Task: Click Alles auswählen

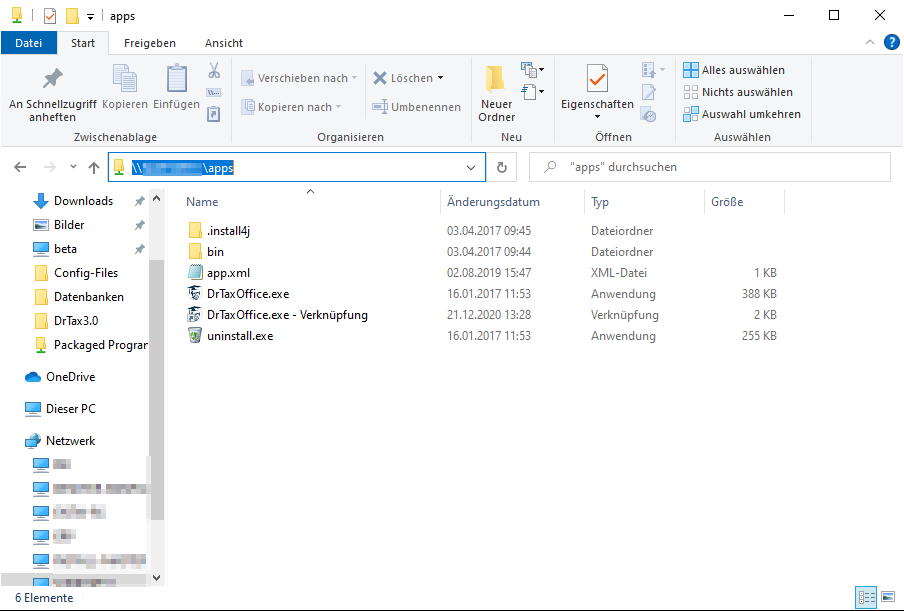Action: (734, 70)
